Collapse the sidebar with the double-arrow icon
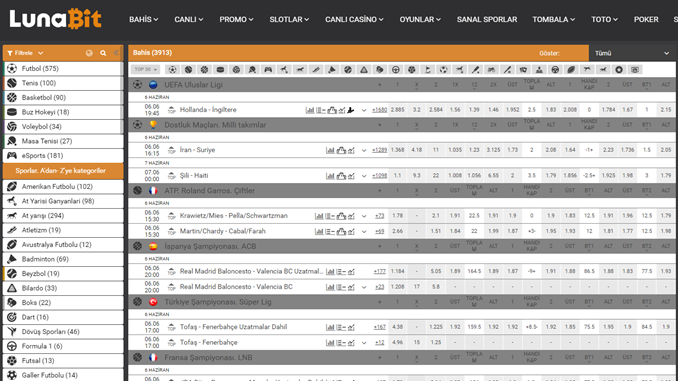678x381 pixels. [116, 53]
